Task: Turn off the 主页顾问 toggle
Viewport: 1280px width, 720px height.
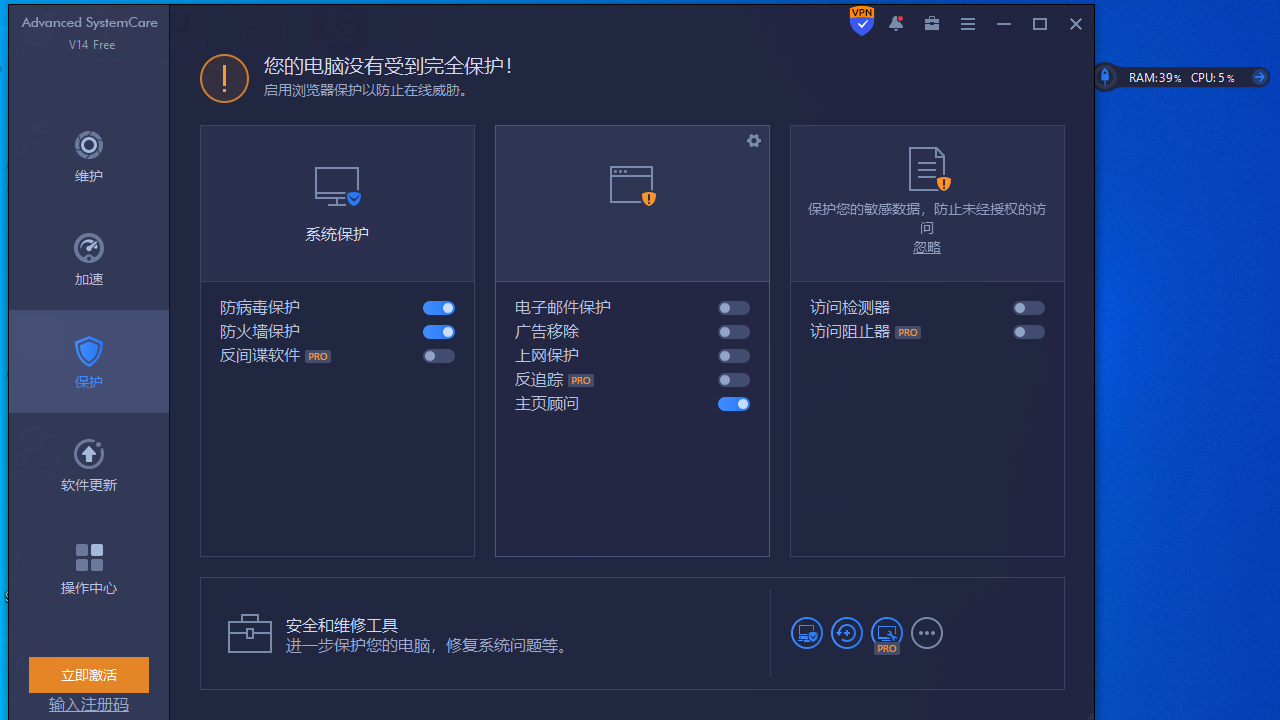Action: pyautogui.click(x=733, y=404)
